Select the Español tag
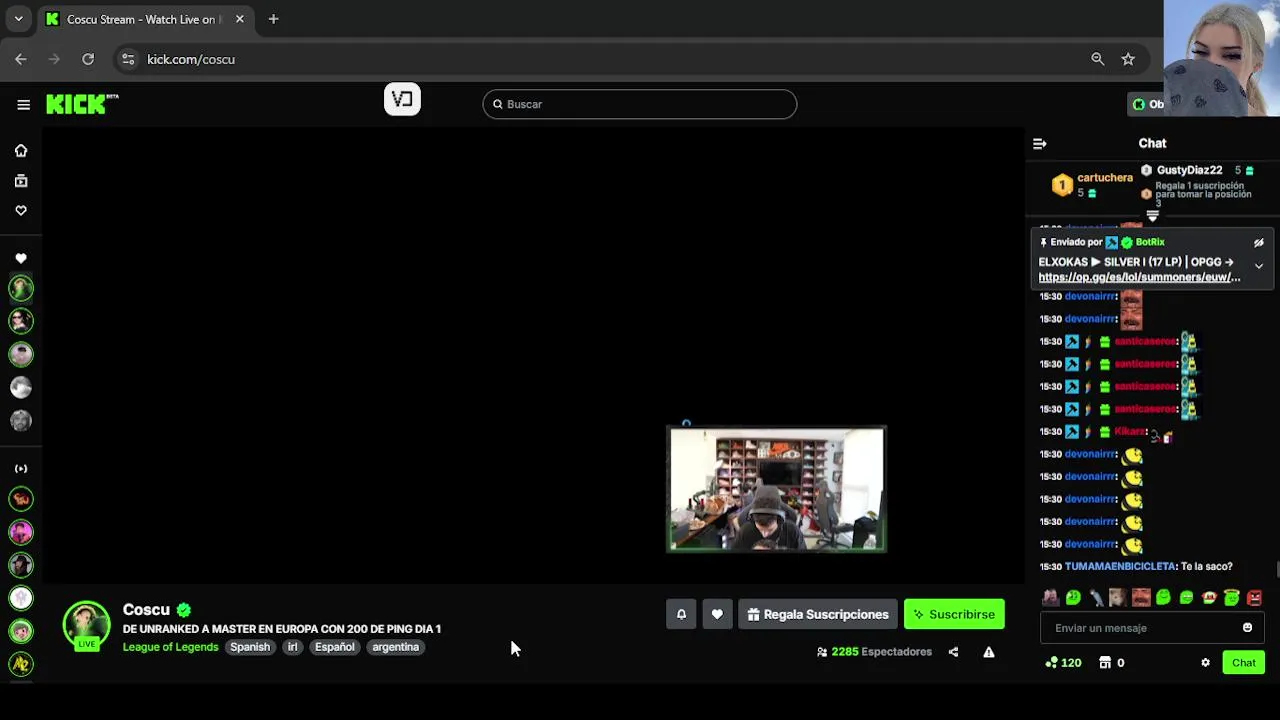The height and width of the screenshot is (720, 1280). pyautogui.click(x=335, y=647)
